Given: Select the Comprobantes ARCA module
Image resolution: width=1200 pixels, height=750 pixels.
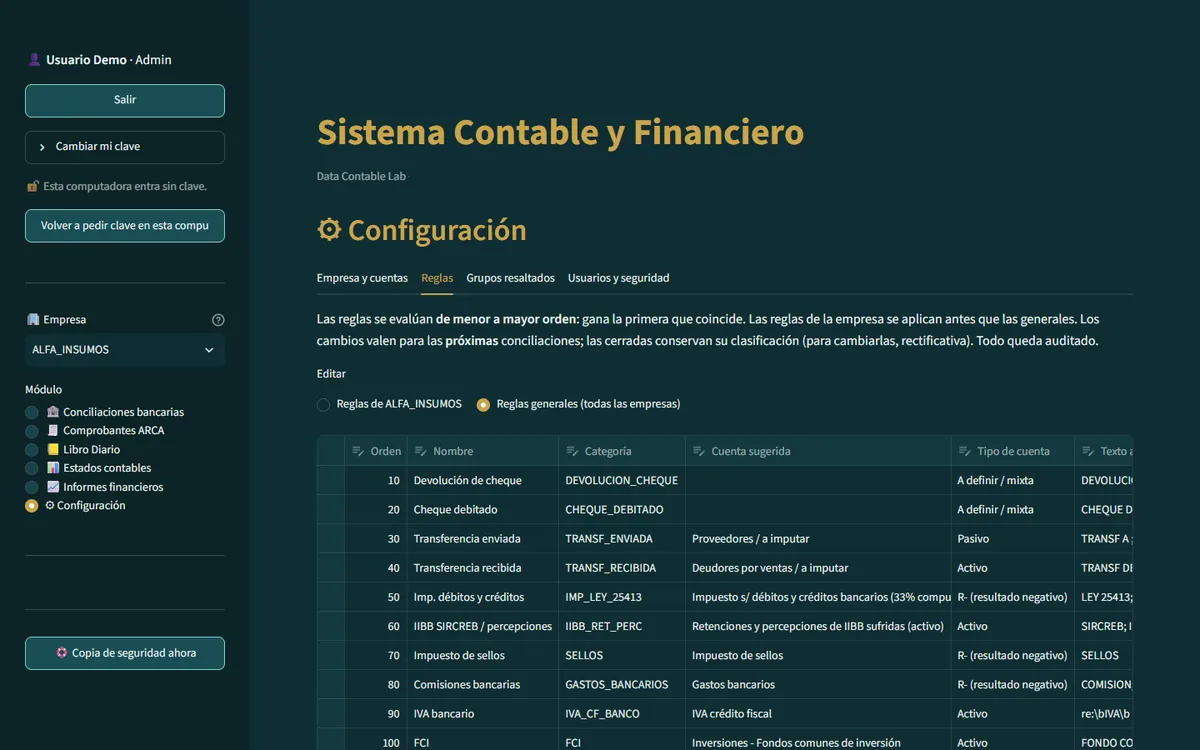Looking at the screenshot, I should [95, 431].
